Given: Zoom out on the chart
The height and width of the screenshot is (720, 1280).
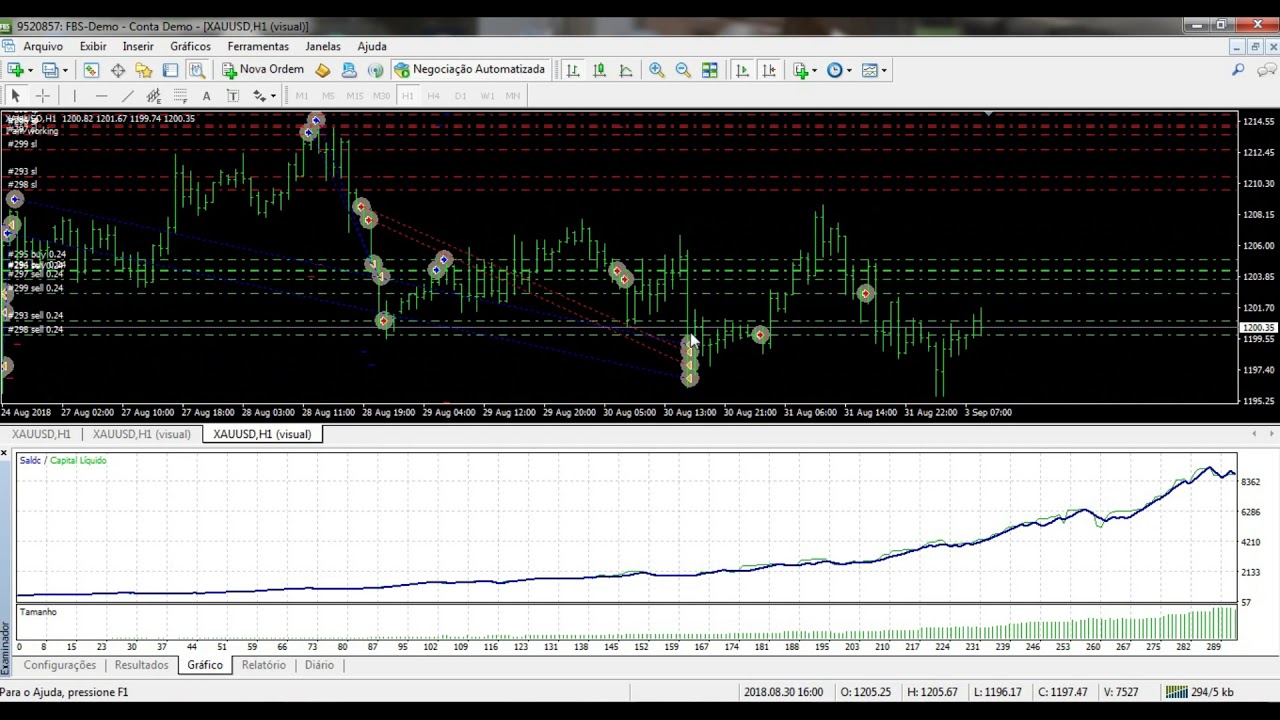Looking at the screenshot, I should [683, 70].
